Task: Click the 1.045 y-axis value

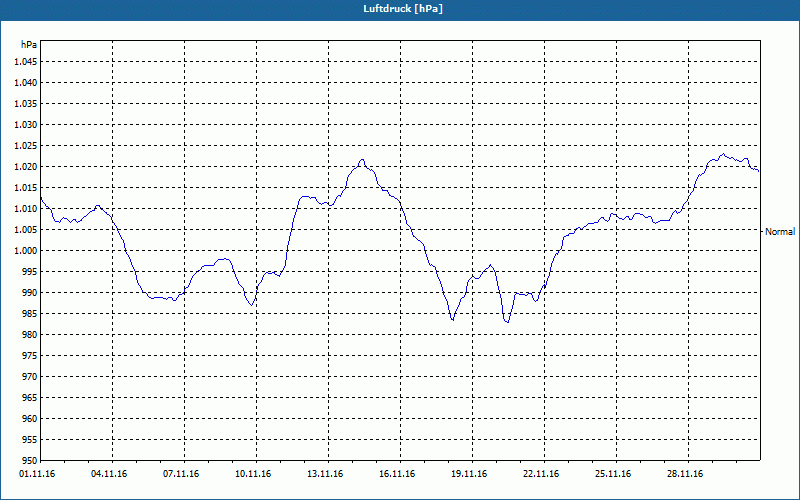Action: [x=26, y=62]
